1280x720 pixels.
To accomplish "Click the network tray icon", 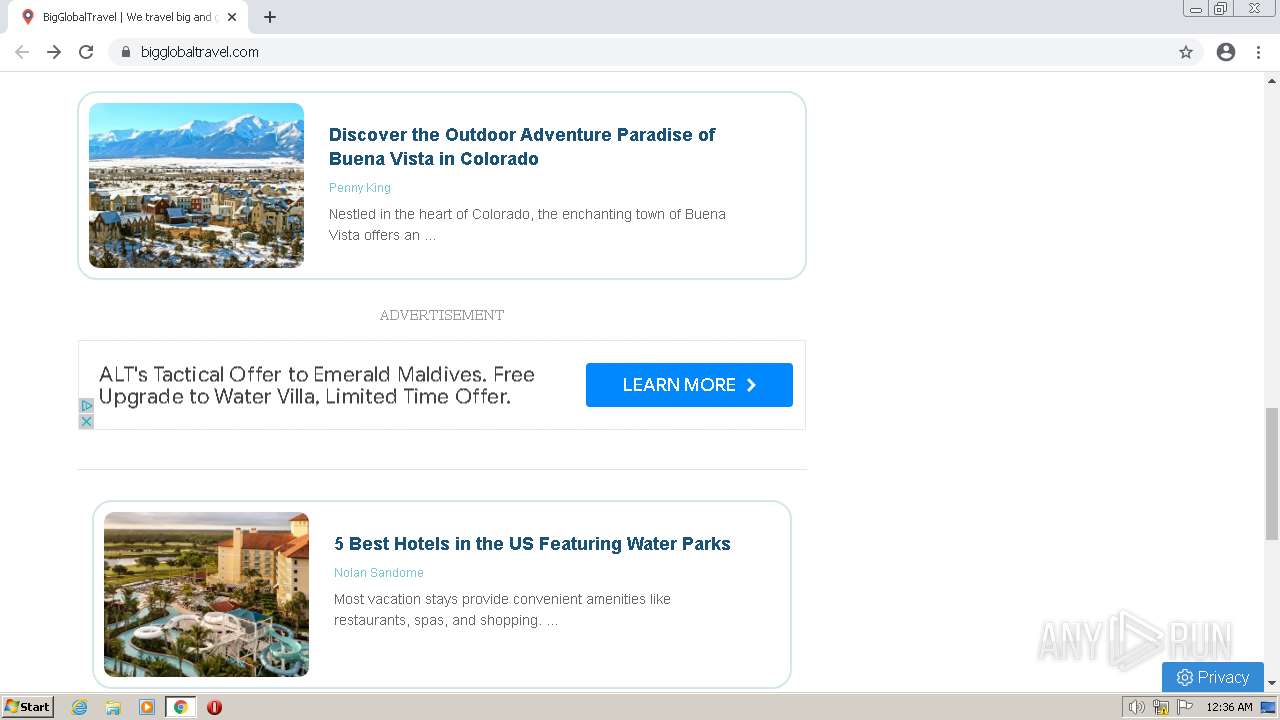I will tap(1161, 707).
